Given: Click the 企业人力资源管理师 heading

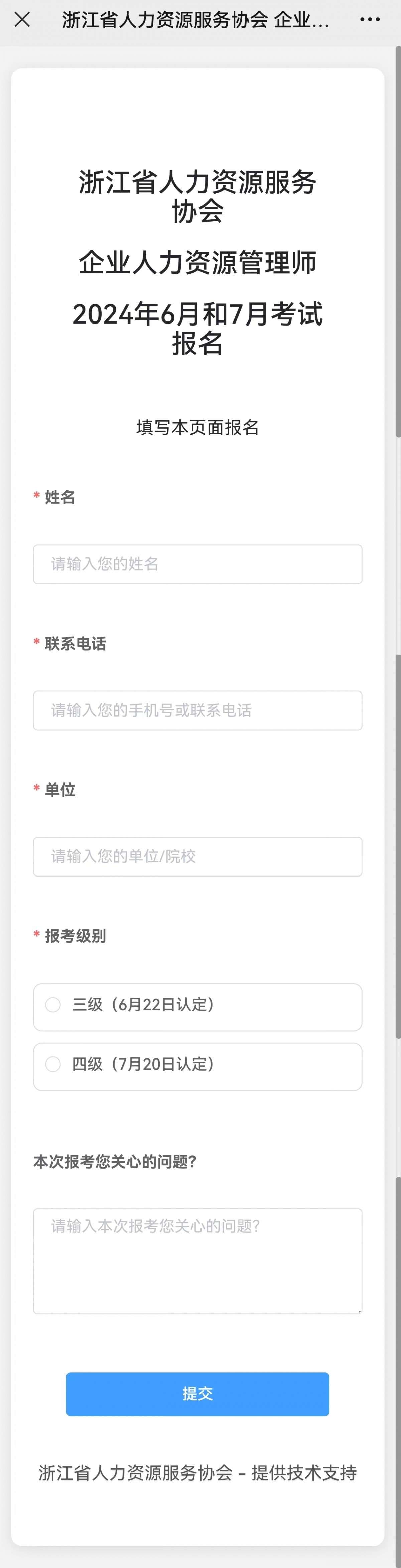Looking at the screenshot, I should [x=197, y=262].
